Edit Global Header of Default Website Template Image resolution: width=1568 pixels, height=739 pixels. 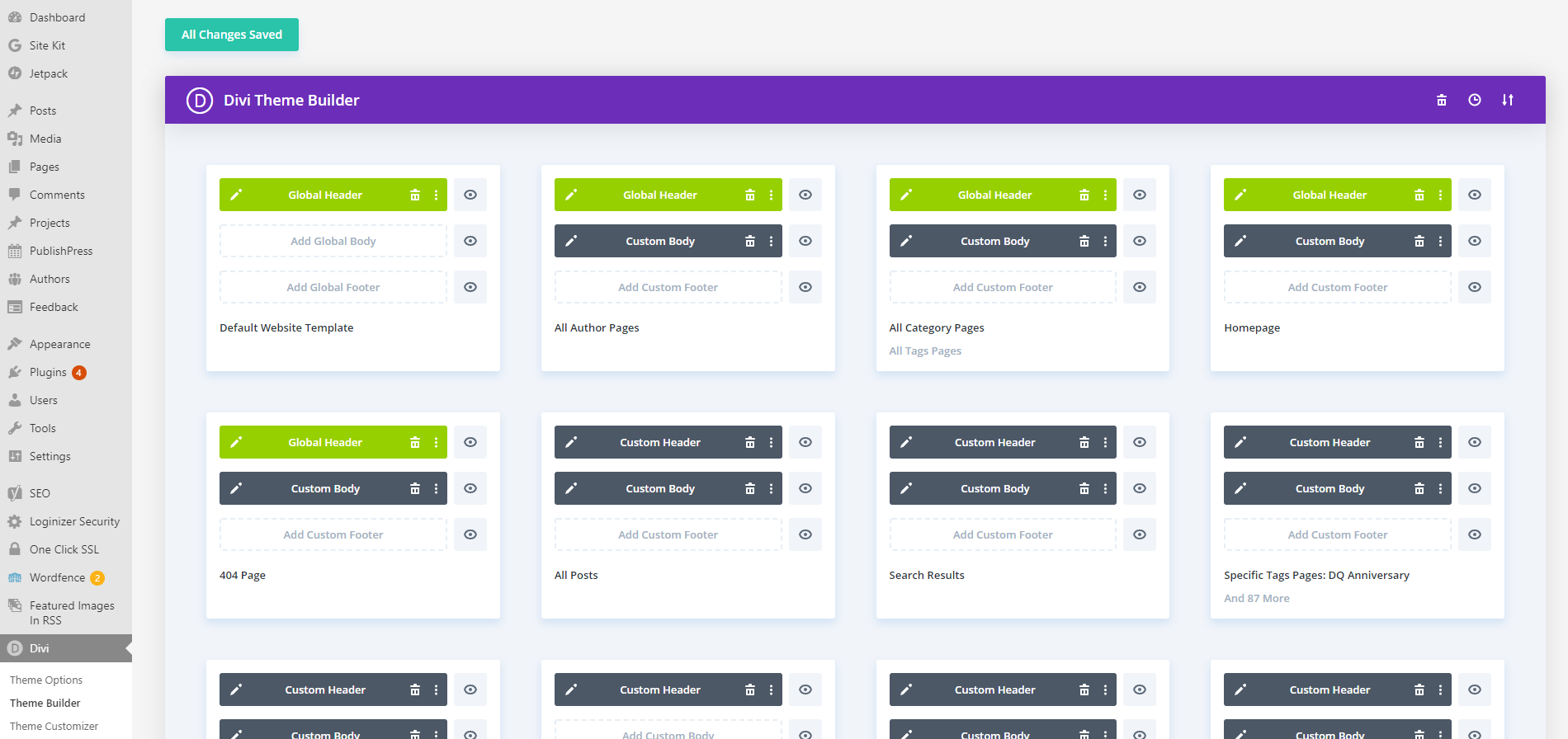(236, 195)
